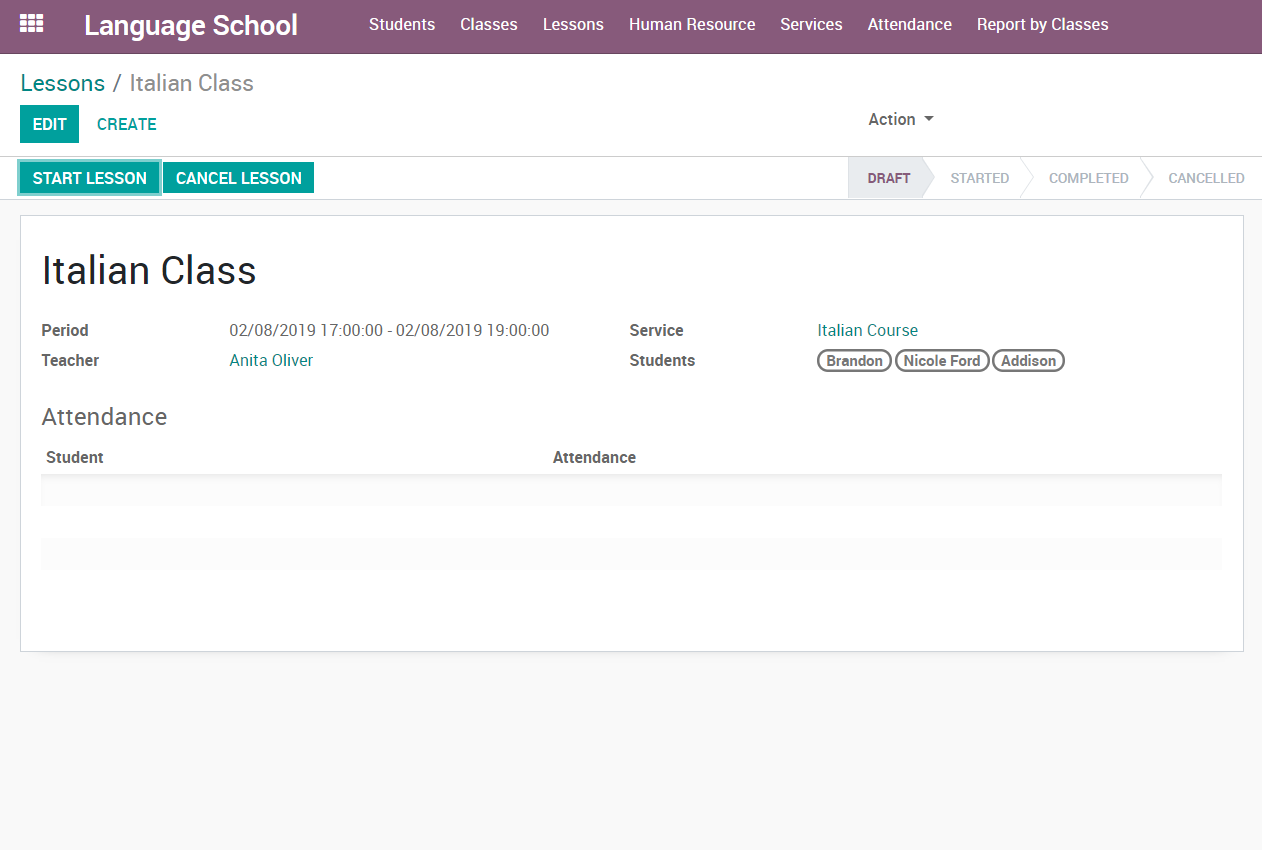Go to the Lessons menu
The height and width of the screenshot is (850, 1262).
tap(573, 25)
